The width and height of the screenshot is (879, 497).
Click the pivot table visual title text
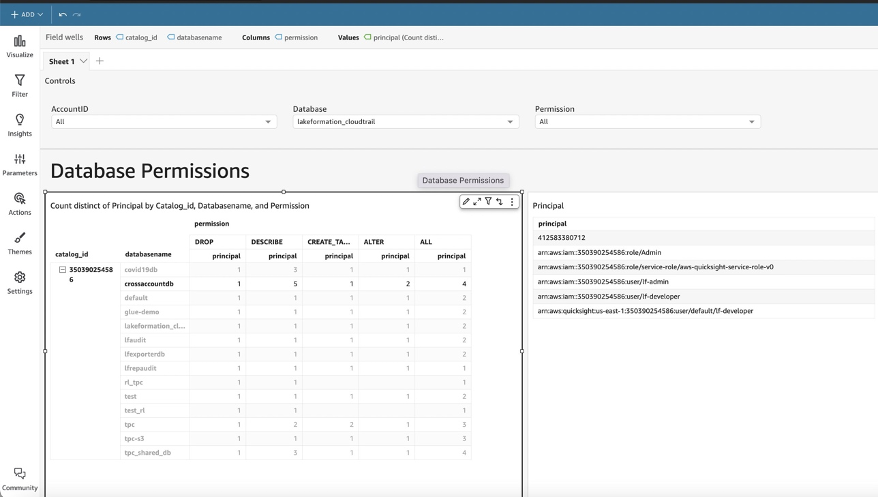[180, 206]
